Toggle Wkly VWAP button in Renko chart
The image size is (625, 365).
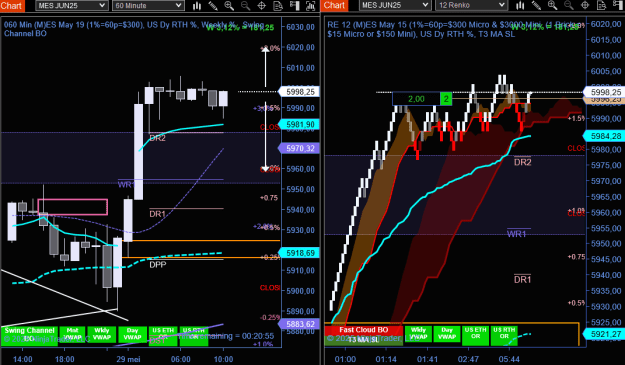[x=418, y=334]
